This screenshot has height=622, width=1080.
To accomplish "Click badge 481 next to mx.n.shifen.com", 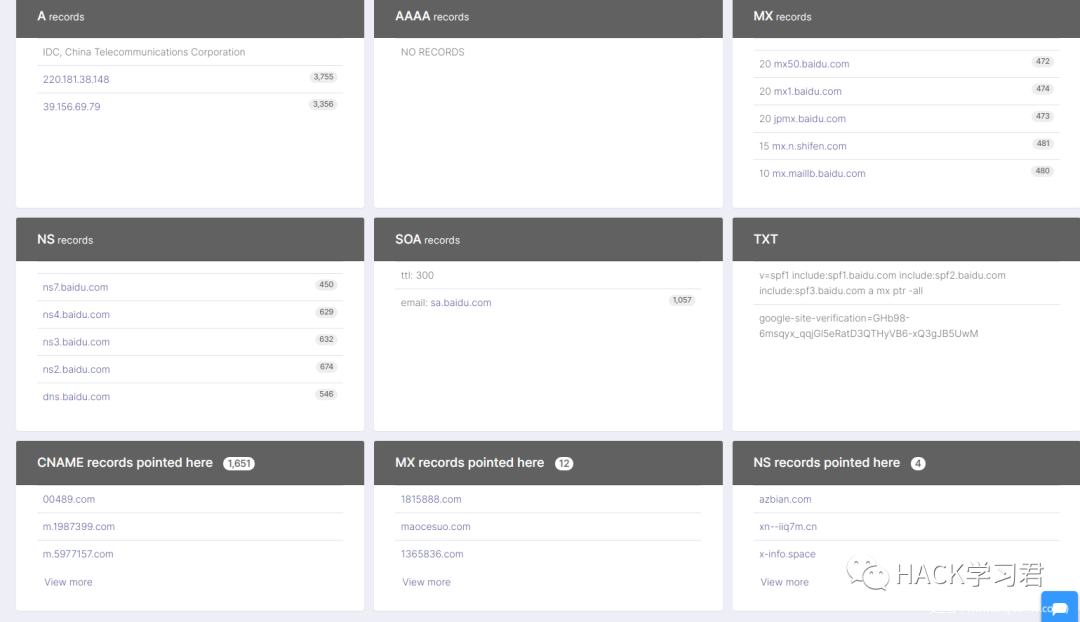I will 1043,144.
